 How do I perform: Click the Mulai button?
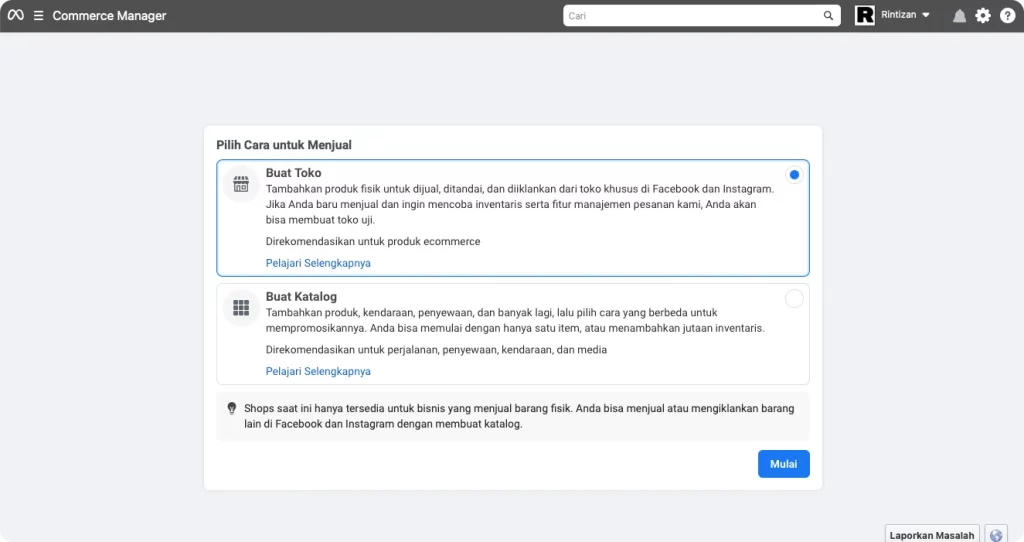(x=784, y=464)
